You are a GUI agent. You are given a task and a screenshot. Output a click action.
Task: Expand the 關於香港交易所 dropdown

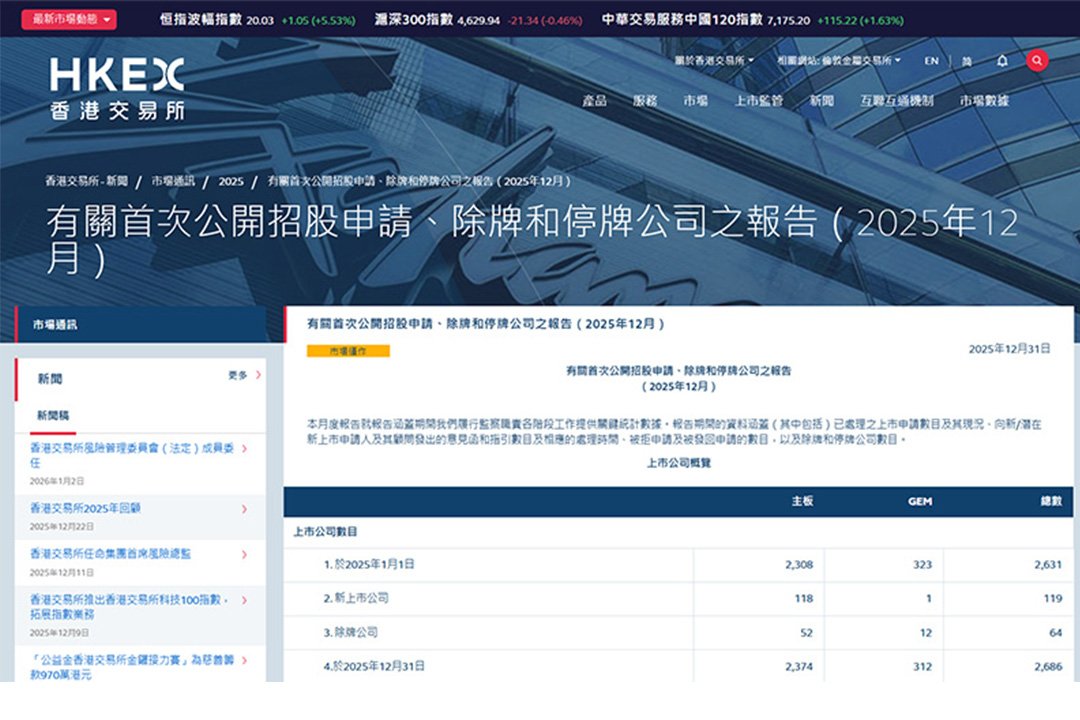716,61
